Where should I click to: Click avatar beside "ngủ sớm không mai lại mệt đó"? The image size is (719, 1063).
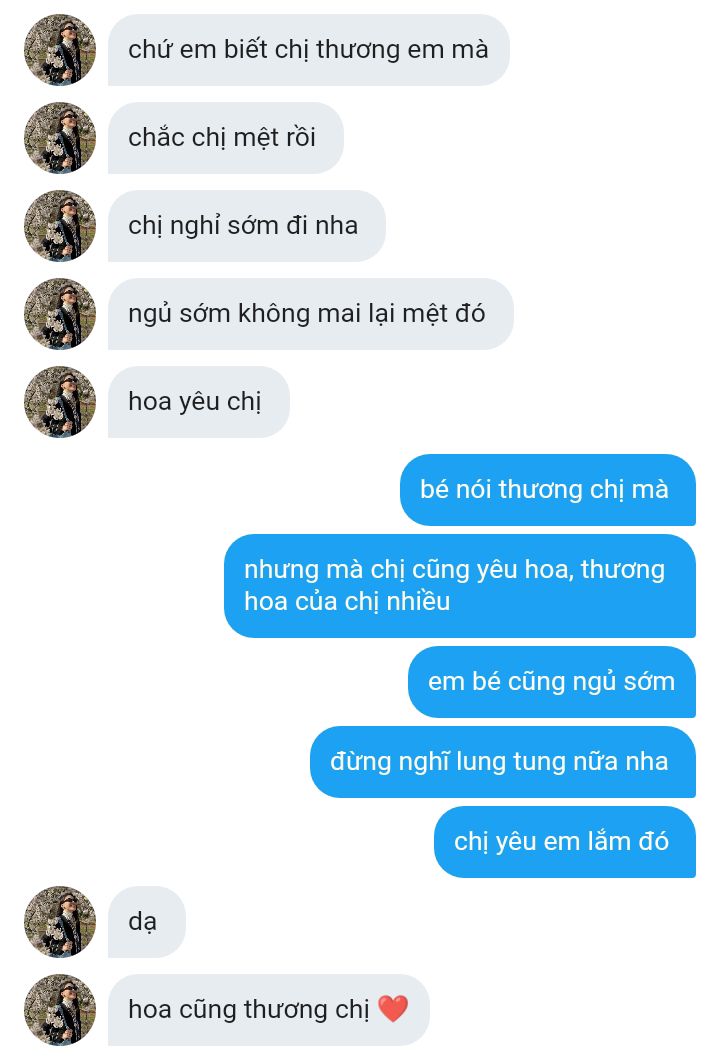[60, 315]
